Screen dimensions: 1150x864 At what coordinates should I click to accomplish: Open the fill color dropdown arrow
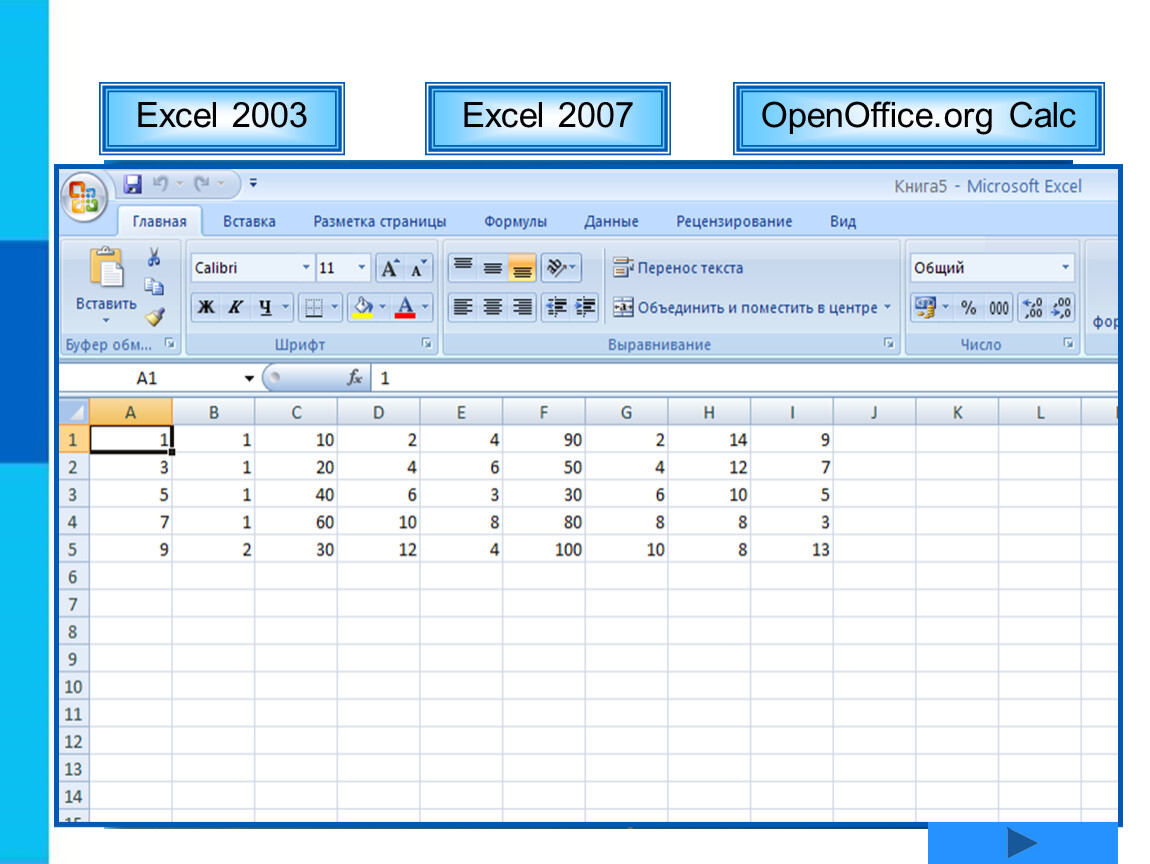[x=382, y=307]
